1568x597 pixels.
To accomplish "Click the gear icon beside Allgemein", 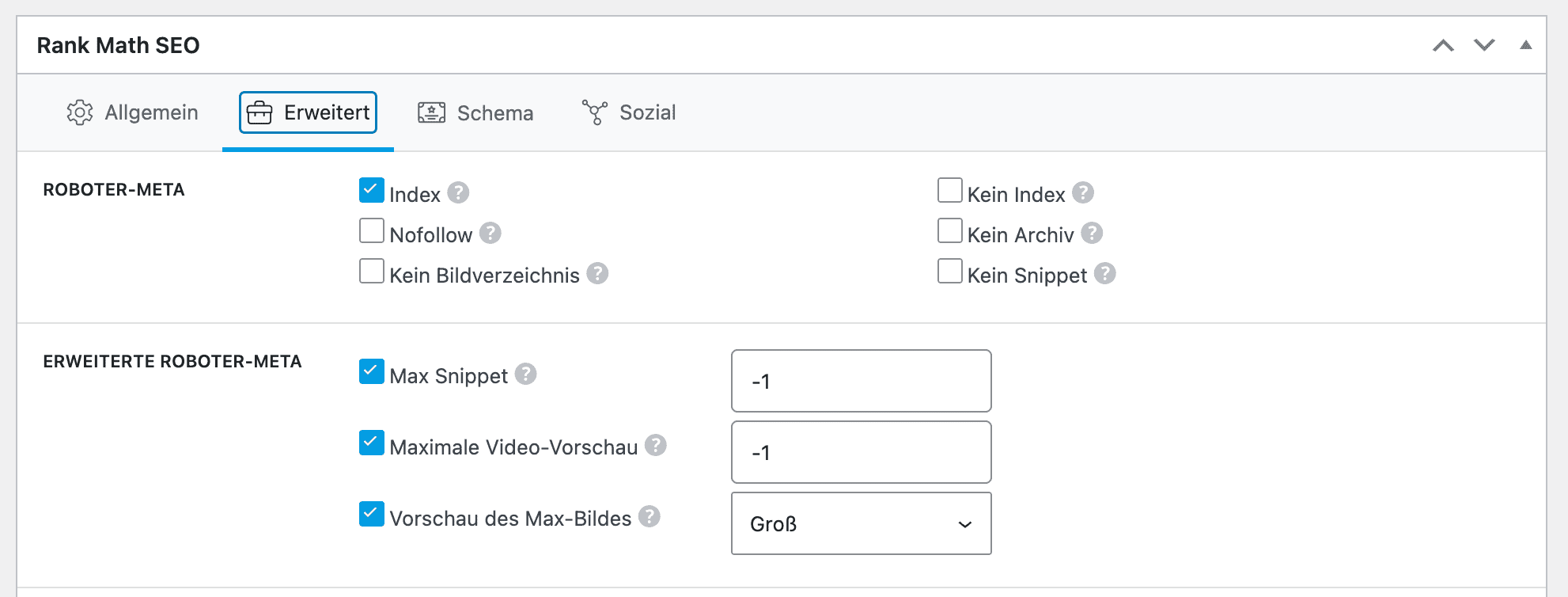I will pos(80,112).
